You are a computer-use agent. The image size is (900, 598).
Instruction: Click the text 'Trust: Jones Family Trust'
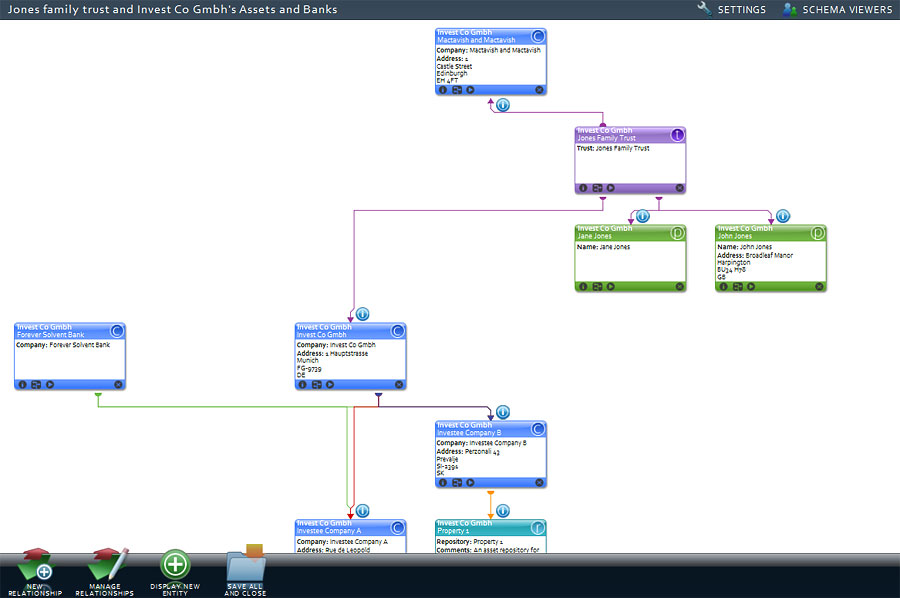click(613, 148)
